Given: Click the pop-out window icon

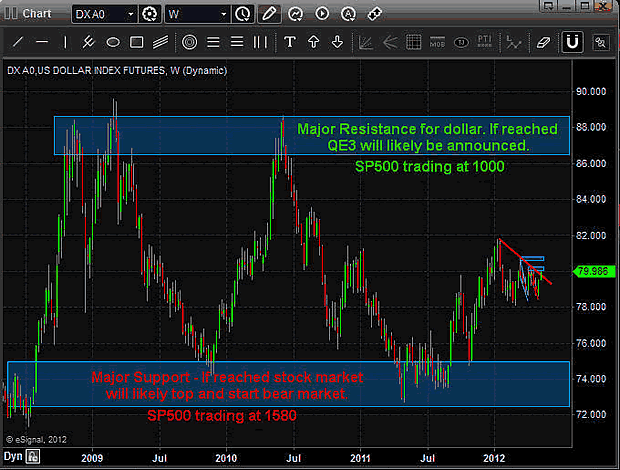Looking at the screenshot, I should click(x=549, y=6).
